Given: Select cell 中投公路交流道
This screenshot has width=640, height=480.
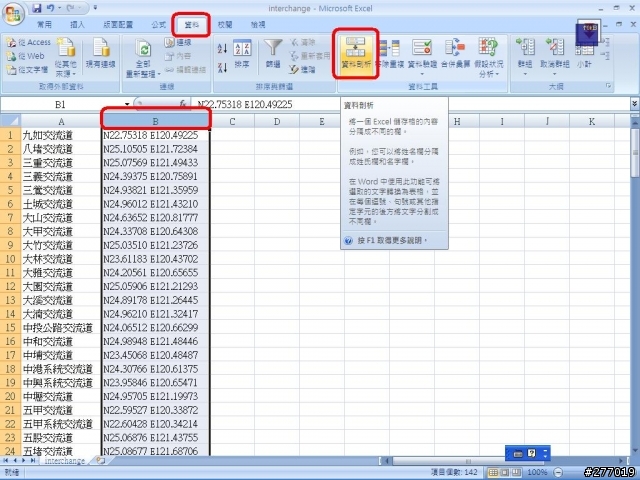Looking at the screenshot, I should click(x=60, y=327).
